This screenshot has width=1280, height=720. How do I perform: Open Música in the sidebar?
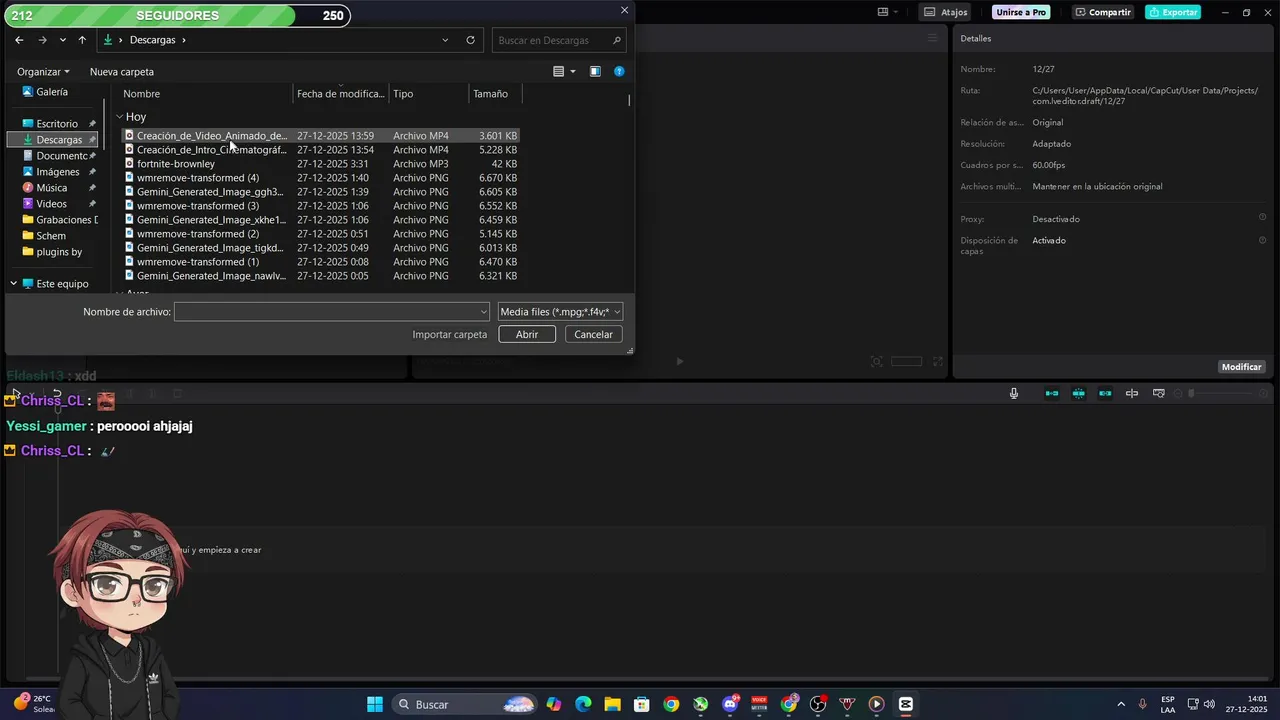pyautogui.click(x=52, y=188)
